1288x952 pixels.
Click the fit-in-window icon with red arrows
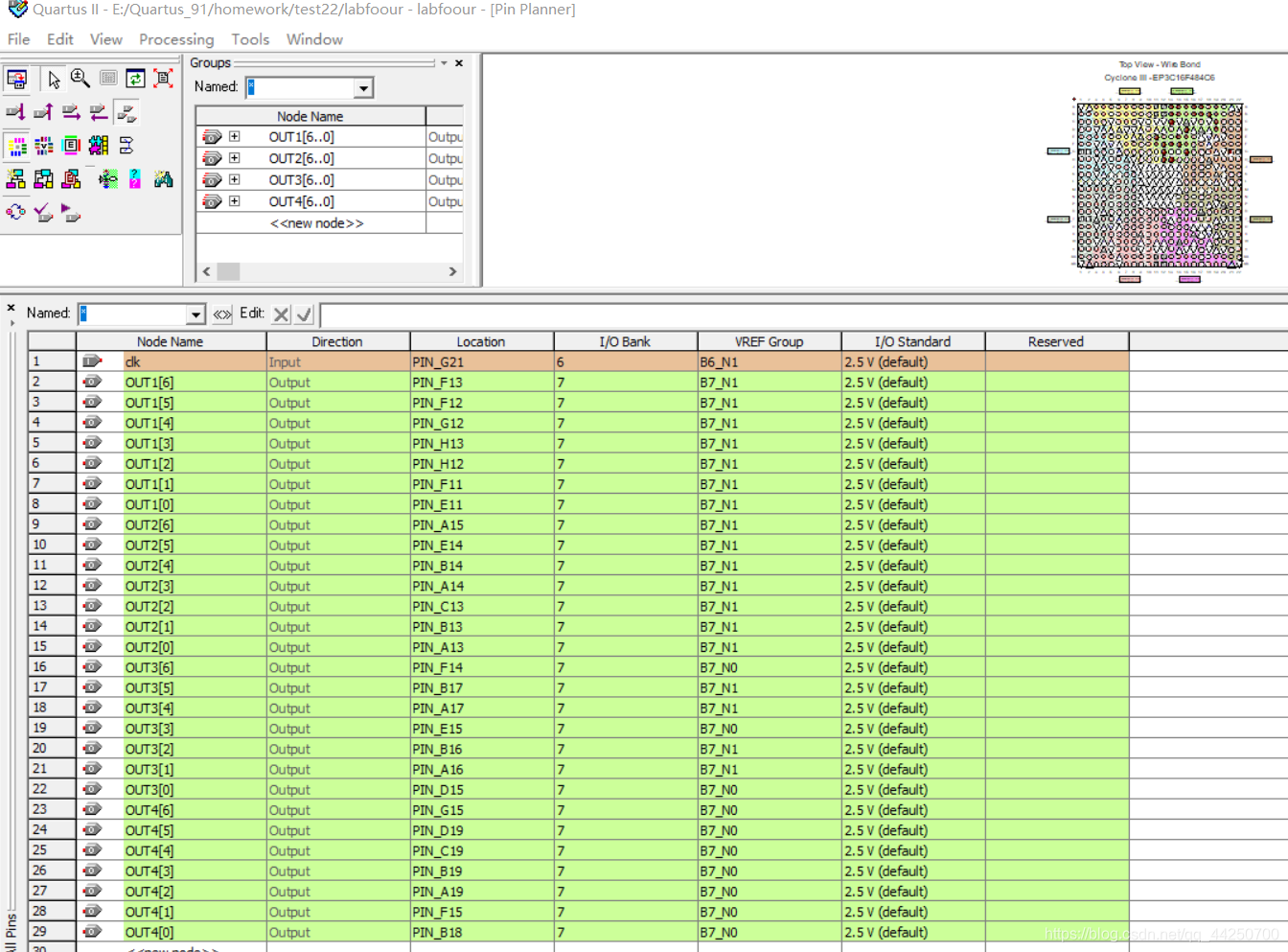(x=163, y=79)
